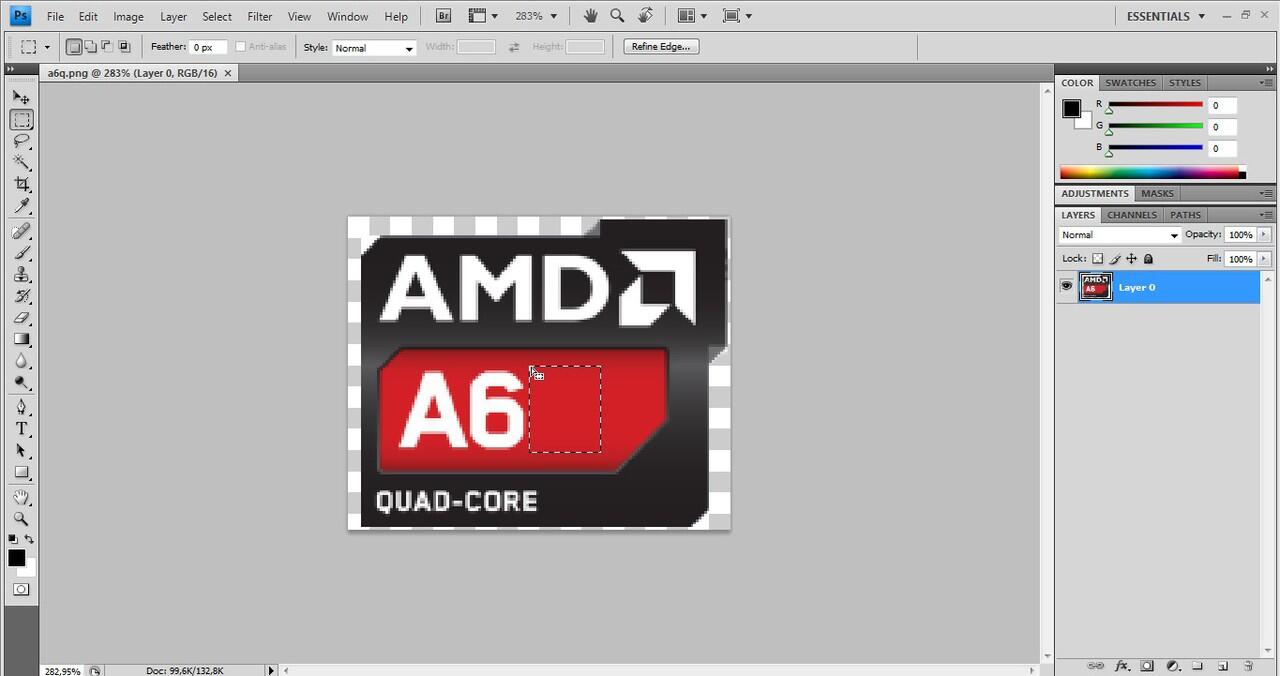Image resolution: width=1280 pixels, height=676 pixels.
Task: Select the Rotate View tool
Action: [x=646, y=16]
